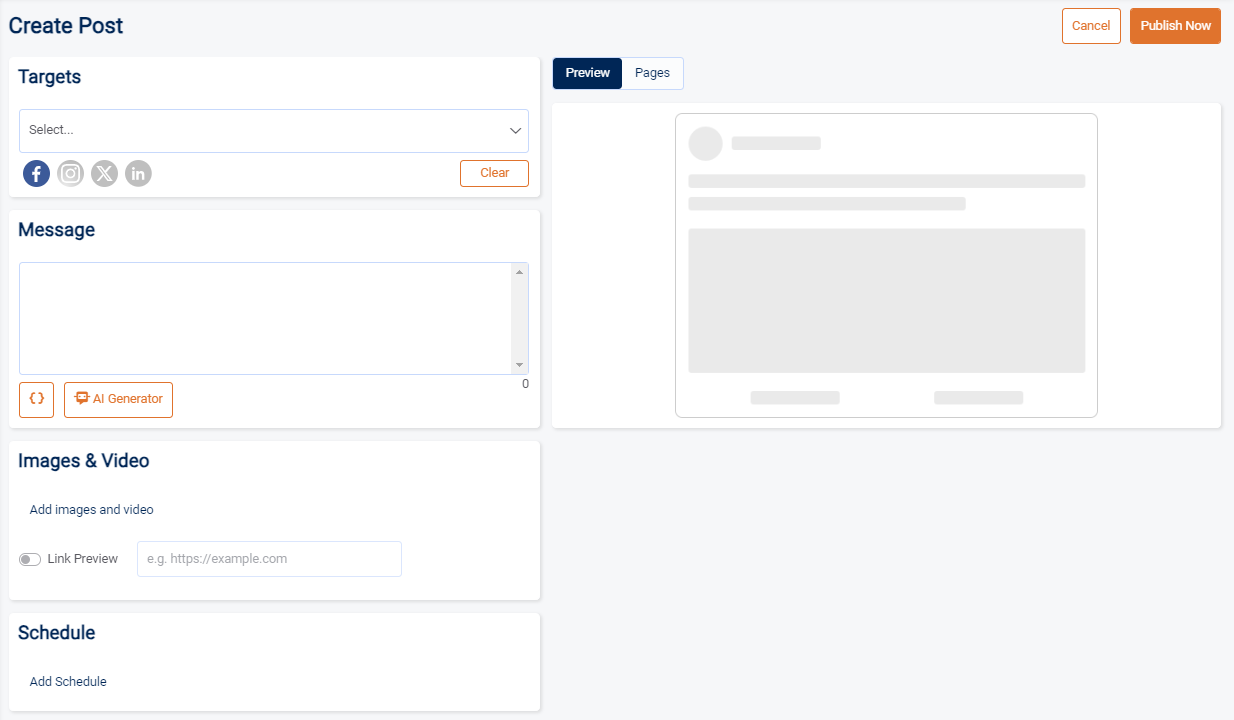Clear the selected targets
This screenshot has height=720, width=1234.
[494, 173]
